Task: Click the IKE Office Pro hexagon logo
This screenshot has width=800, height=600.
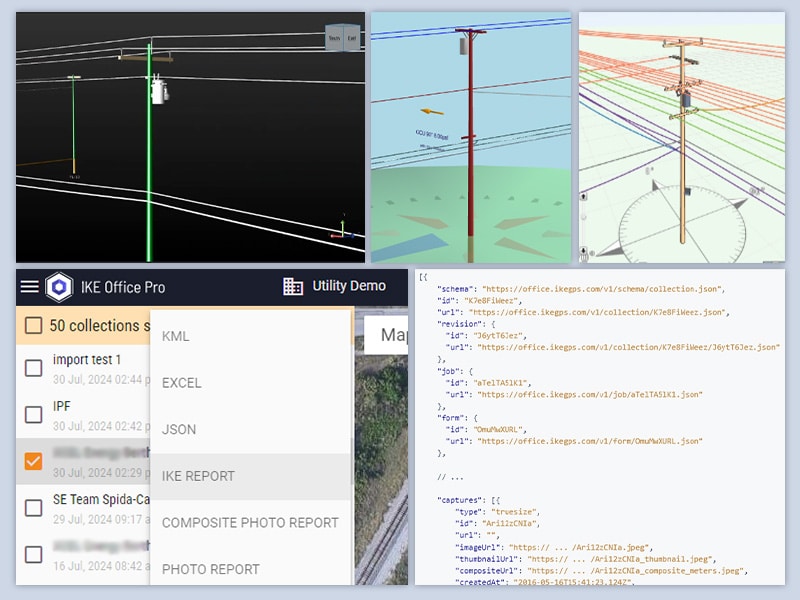Action: coord(59,287)
